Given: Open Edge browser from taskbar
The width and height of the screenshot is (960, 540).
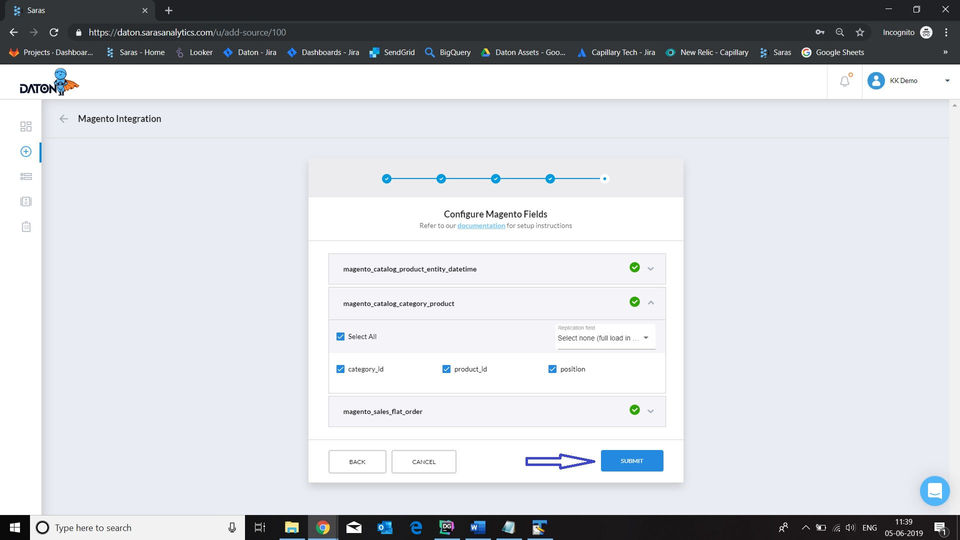Looking at the screenshot, I should pyautogui.click(x=416, y=528).
